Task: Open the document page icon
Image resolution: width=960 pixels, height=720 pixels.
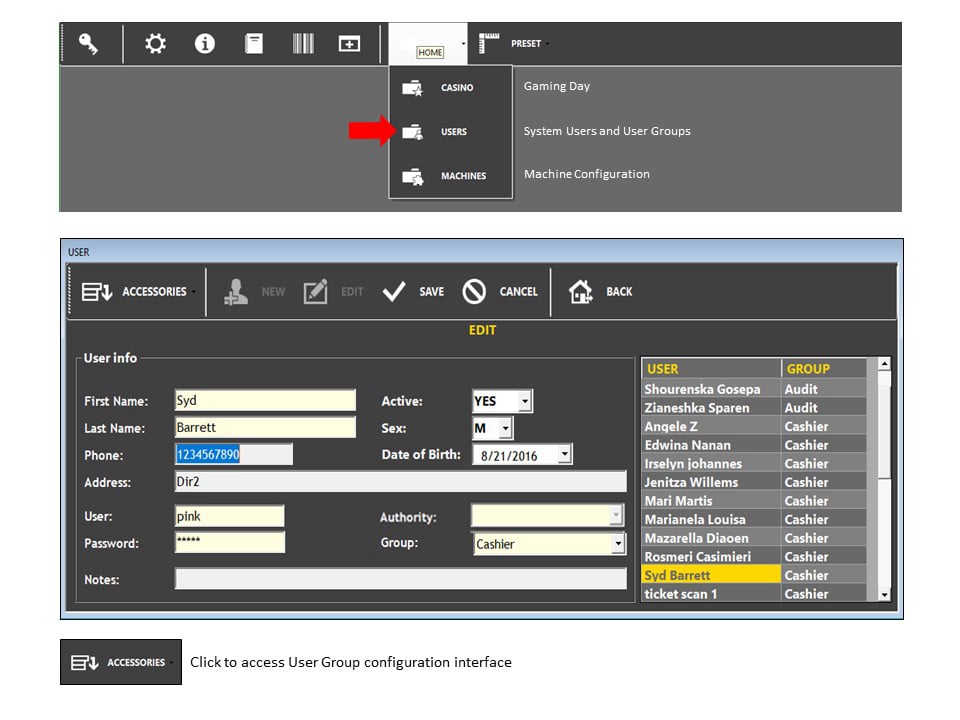Action: click(x=253, y=43)
